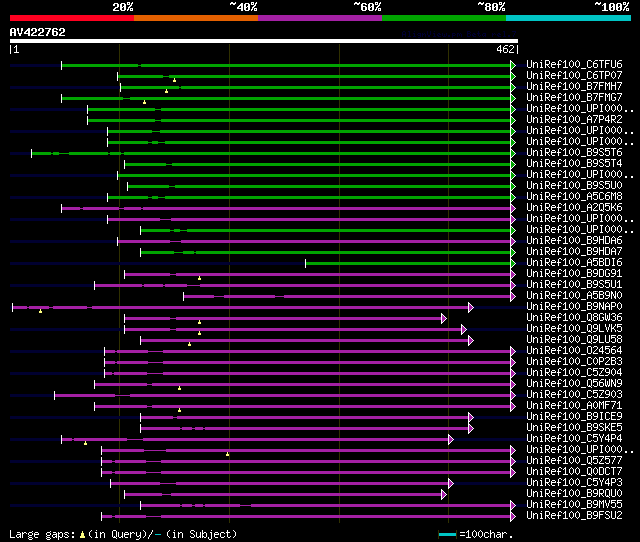
Task: Select the UniRef100_B9S5U1 label
Action: pos(574,285)
